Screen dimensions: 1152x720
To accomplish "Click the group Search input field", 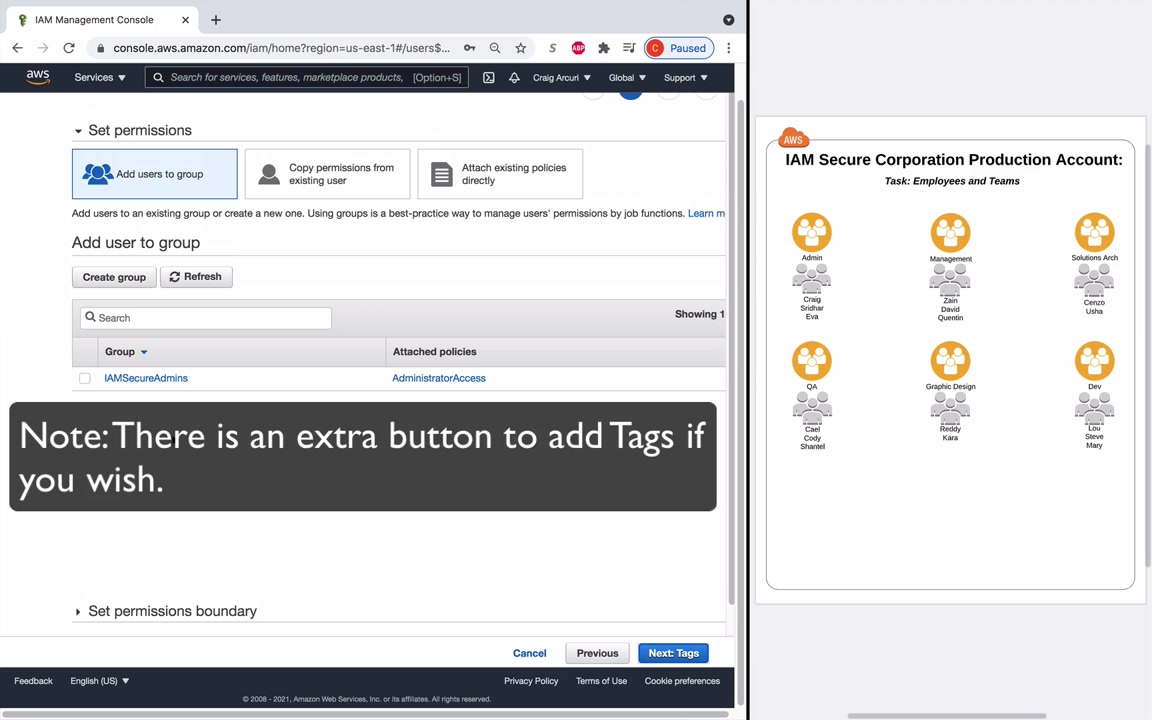I will click(206, 317).
